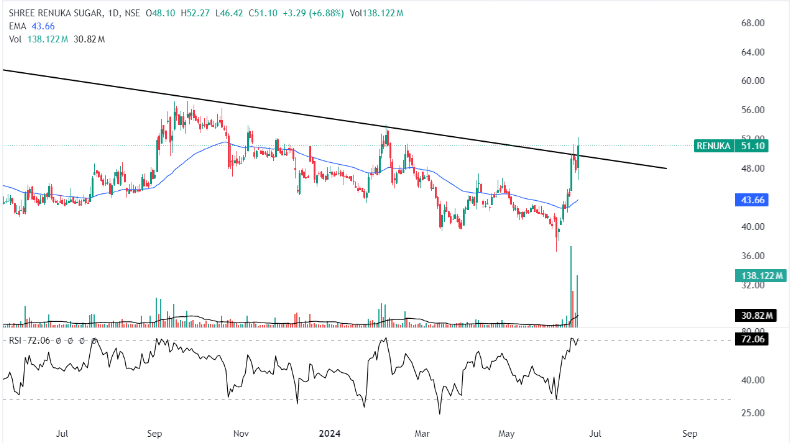Click the 36.00 price scale tick
The width and height of the screenshot is (791, 443).
pyautogui.click(x=752, y=256)
